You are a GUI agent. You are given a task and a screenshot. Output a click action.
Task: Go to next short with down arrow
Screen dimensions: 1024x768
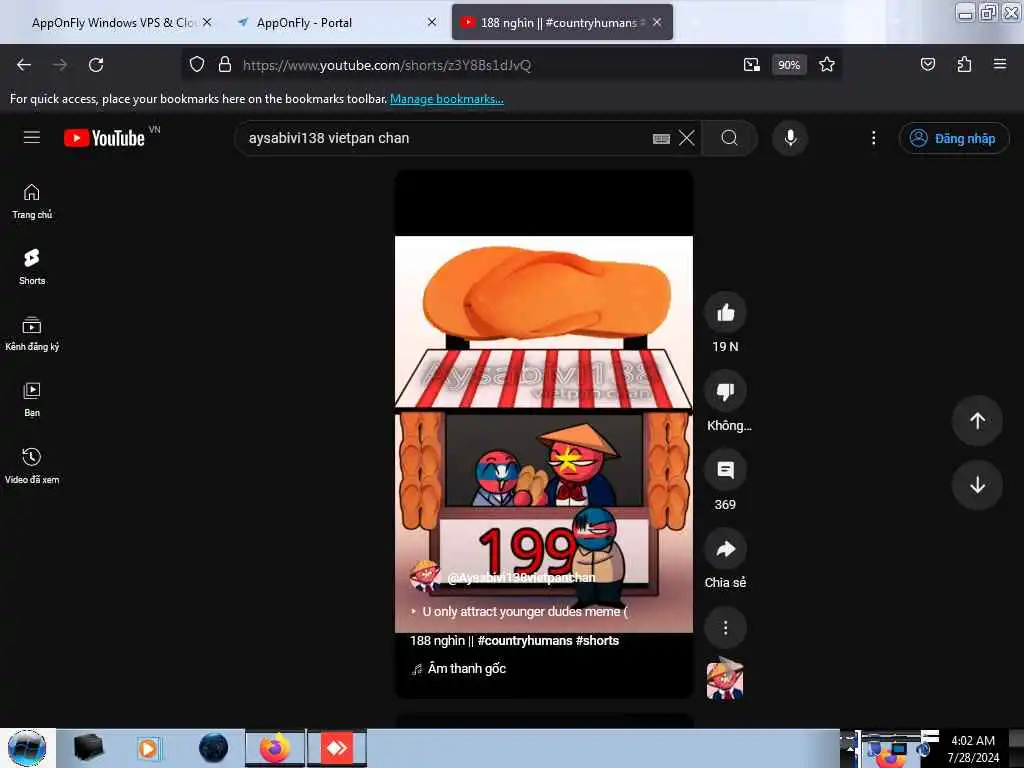tap(977, 485)
